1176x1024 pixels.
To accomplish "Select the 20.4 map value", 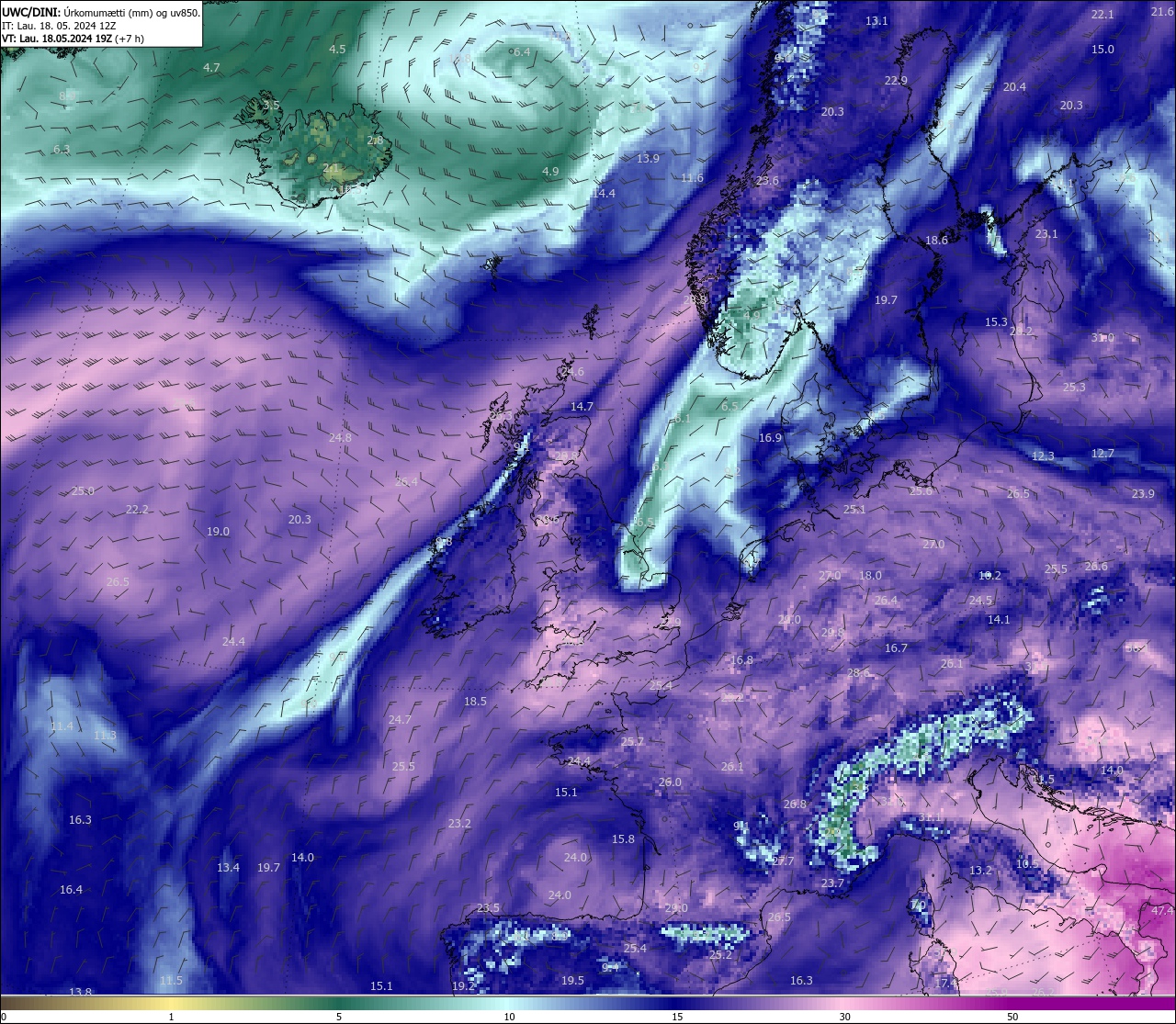I will click(x=1014, y=87).
